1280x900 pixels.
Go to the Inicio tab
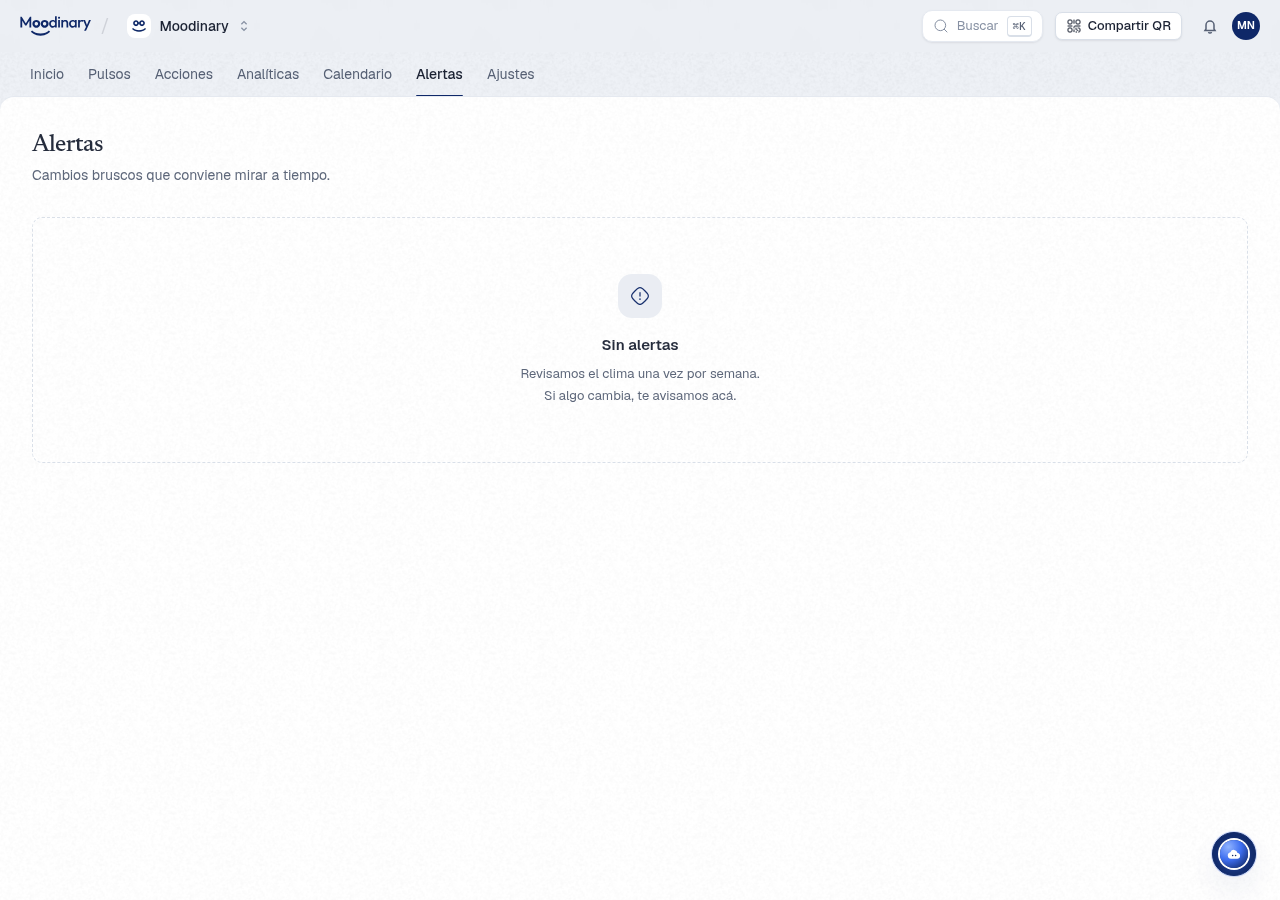47,74
